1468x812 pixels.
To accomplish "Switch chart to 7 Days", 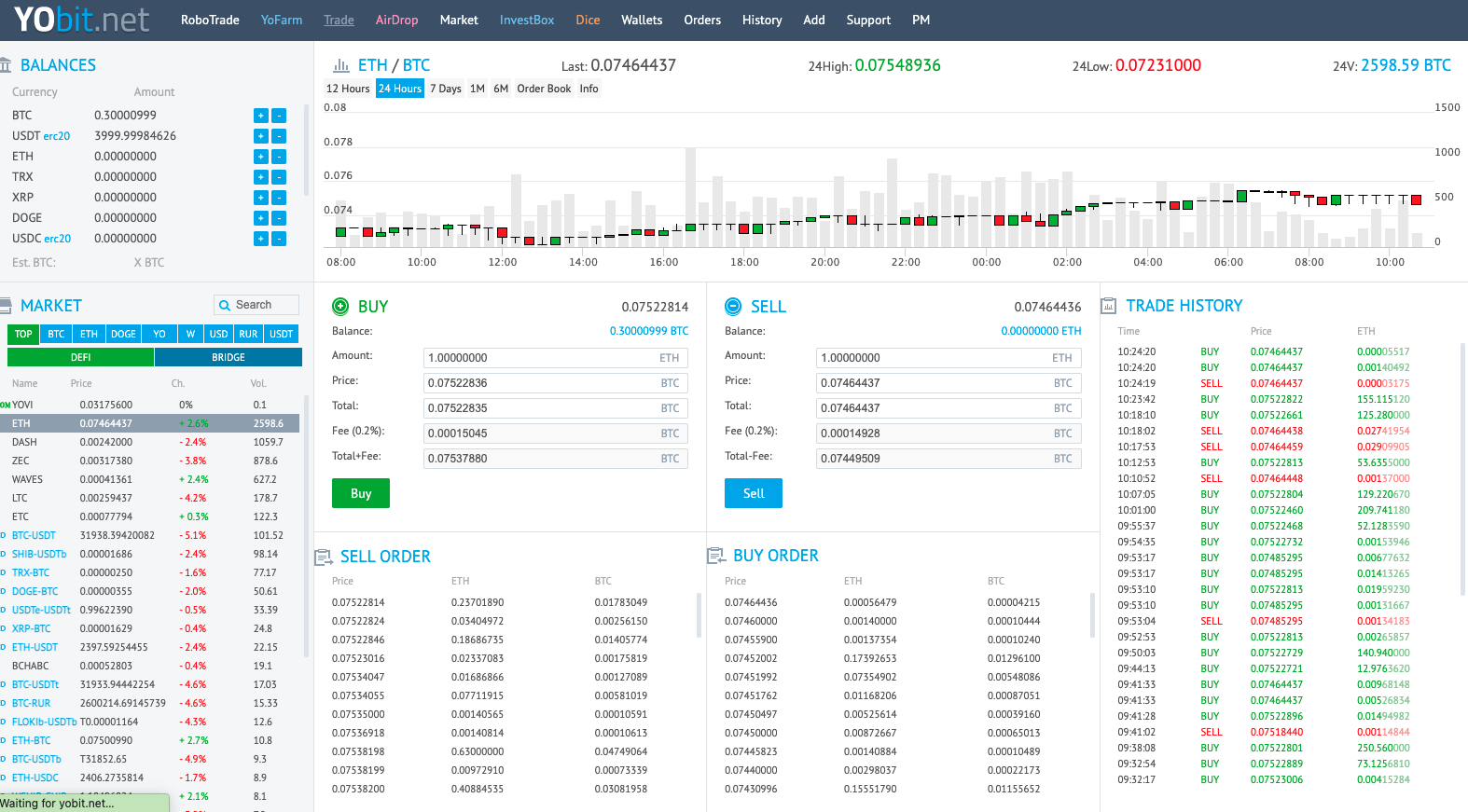I will click(x=446, y=89).
